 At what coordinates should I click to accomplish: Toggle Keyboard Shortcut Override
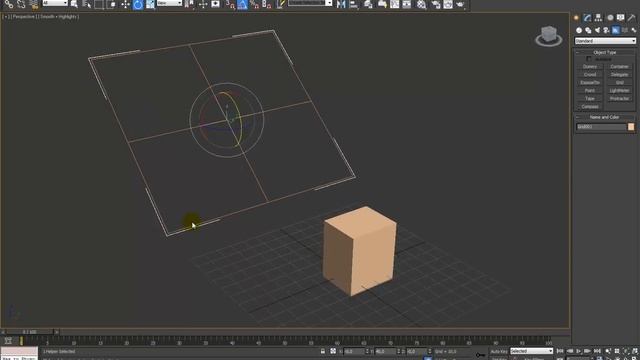point(215,4)
